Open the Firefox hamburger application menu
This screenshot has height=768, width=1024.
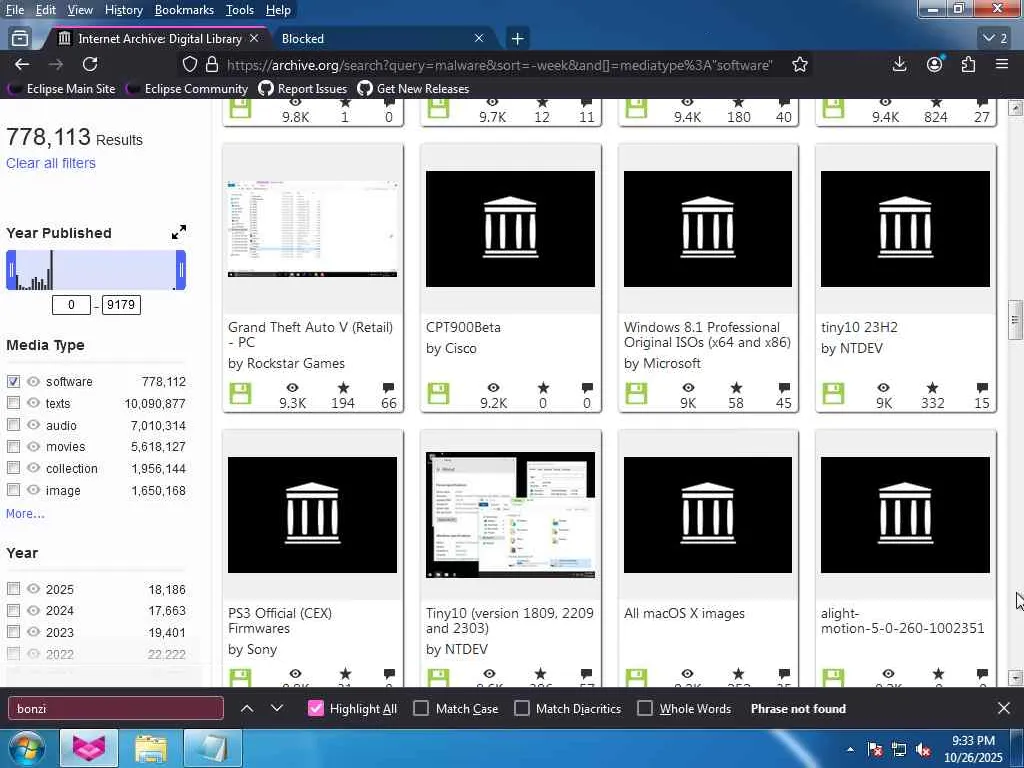coord(1002,64)
